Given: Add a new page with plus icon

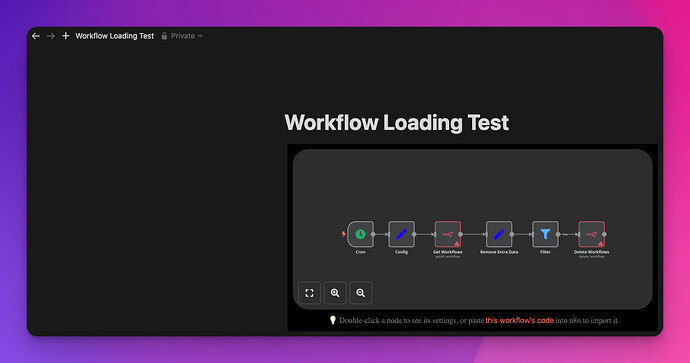Looking at the screenshot, I should tap(66, 36).
